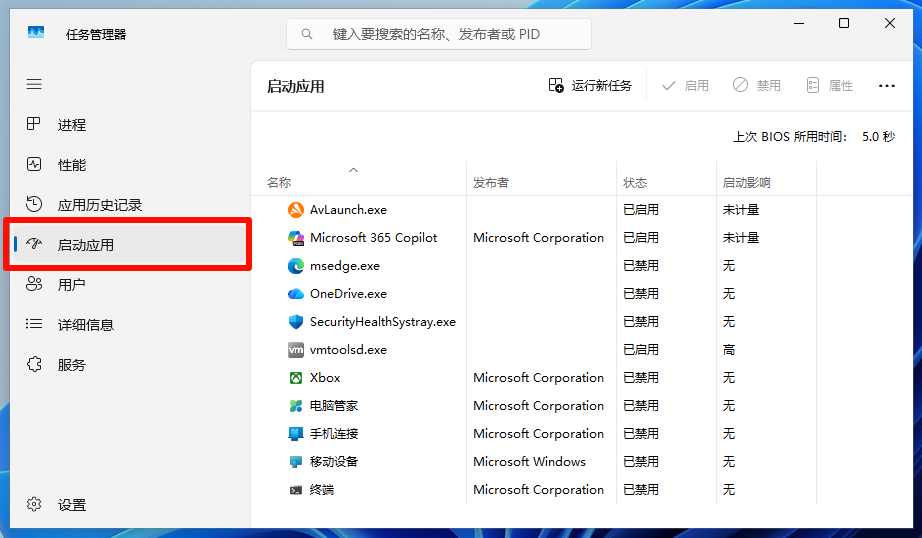Select the Xbox name text

[325, 378]
